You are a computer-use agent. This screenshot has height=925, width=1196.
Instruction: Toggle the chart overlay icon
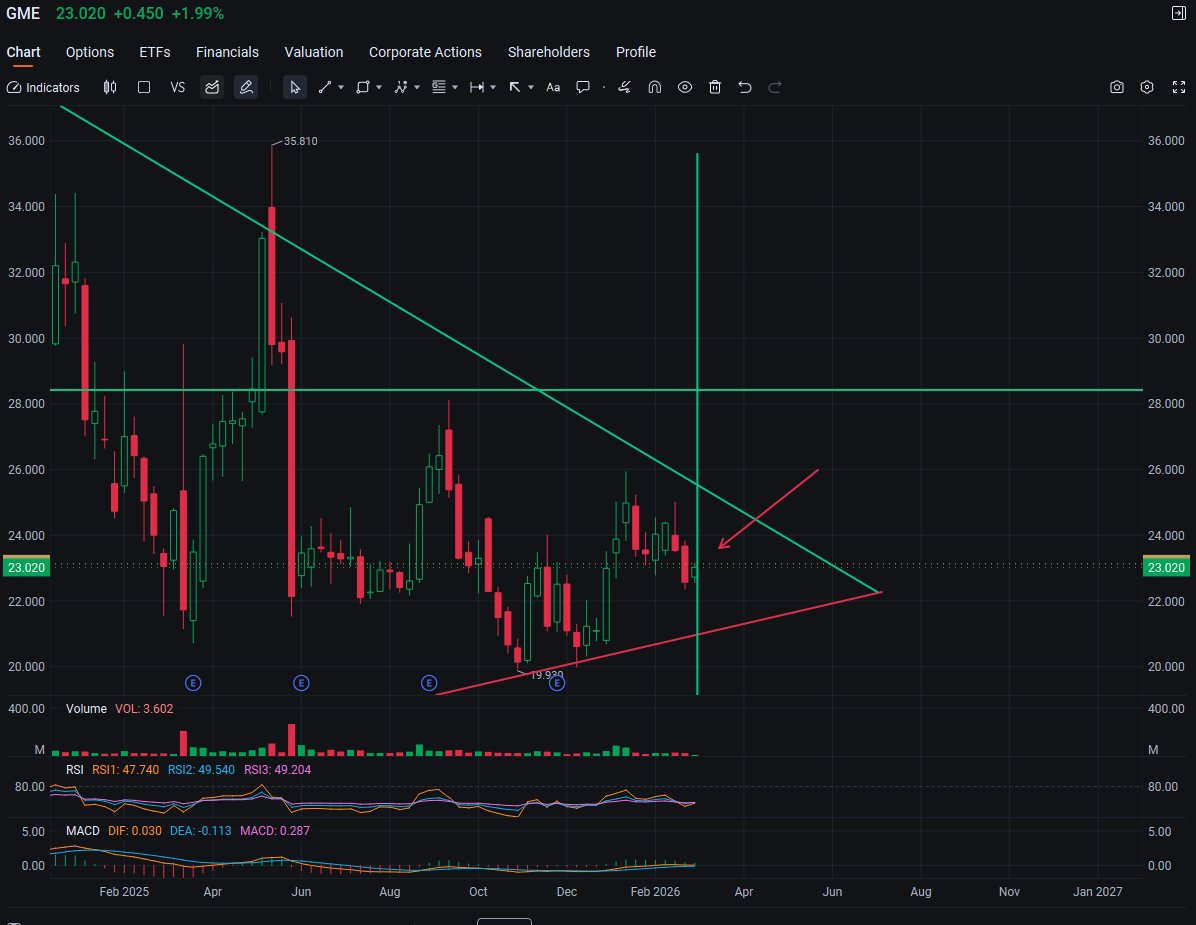pos(212,88)
